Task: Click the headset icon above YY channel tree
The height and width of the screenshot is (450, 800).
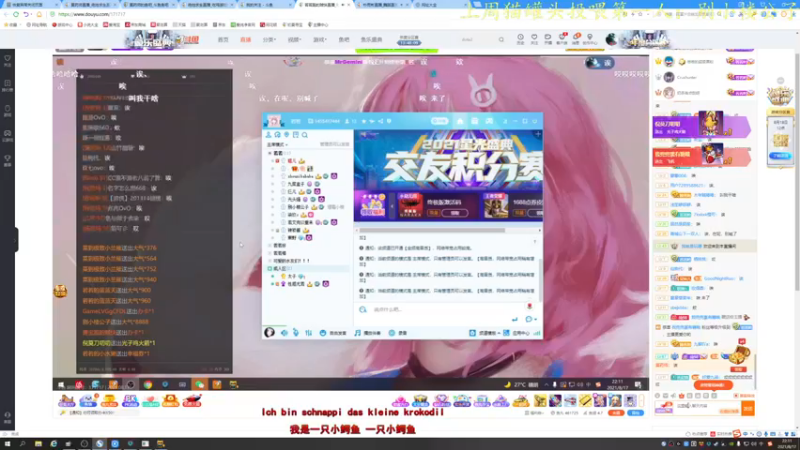Action: (x=278, y=135)
